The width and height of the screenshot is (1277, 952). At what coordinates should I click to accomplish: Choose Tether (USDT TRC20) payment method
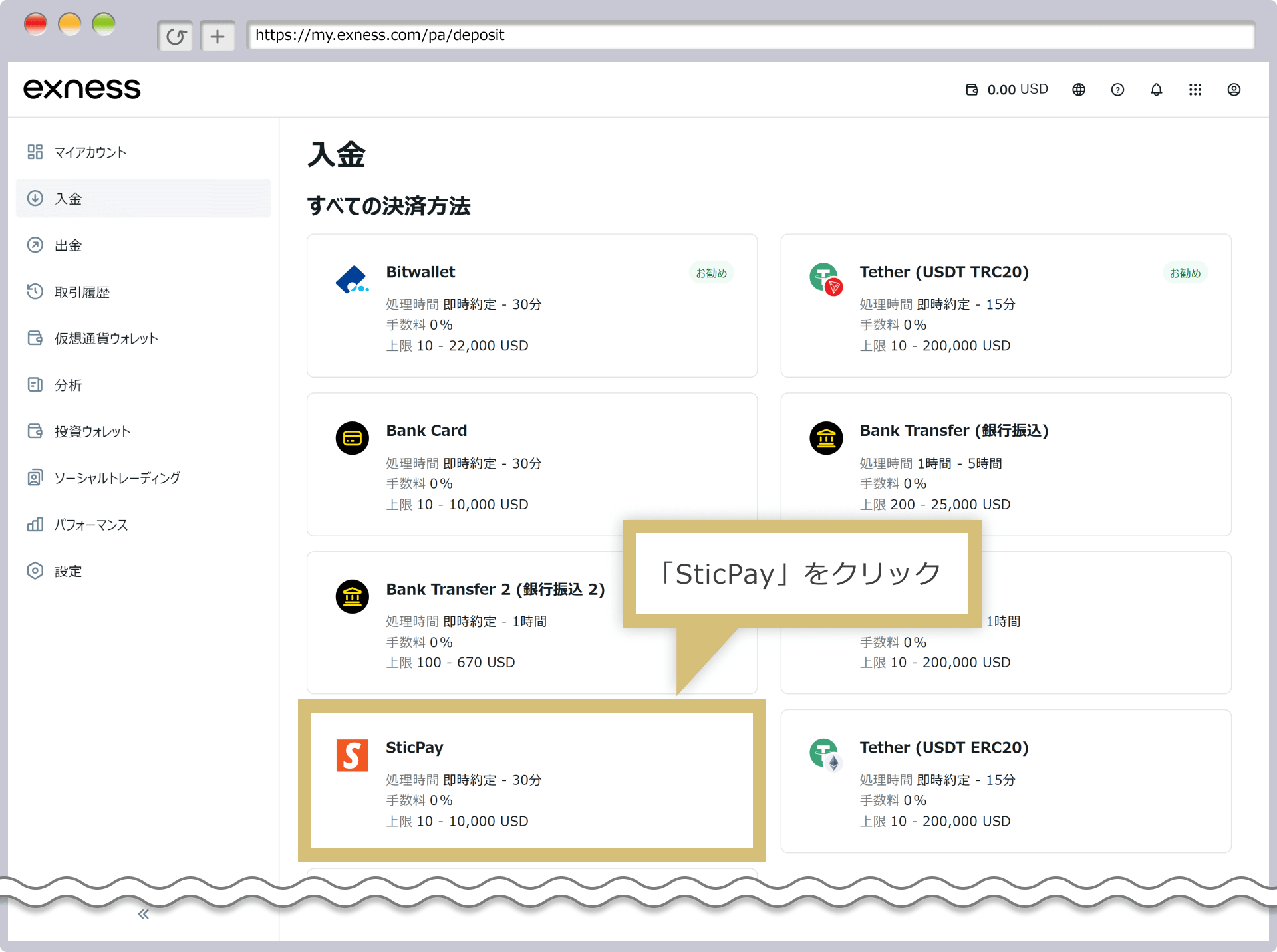(1006, 306)
